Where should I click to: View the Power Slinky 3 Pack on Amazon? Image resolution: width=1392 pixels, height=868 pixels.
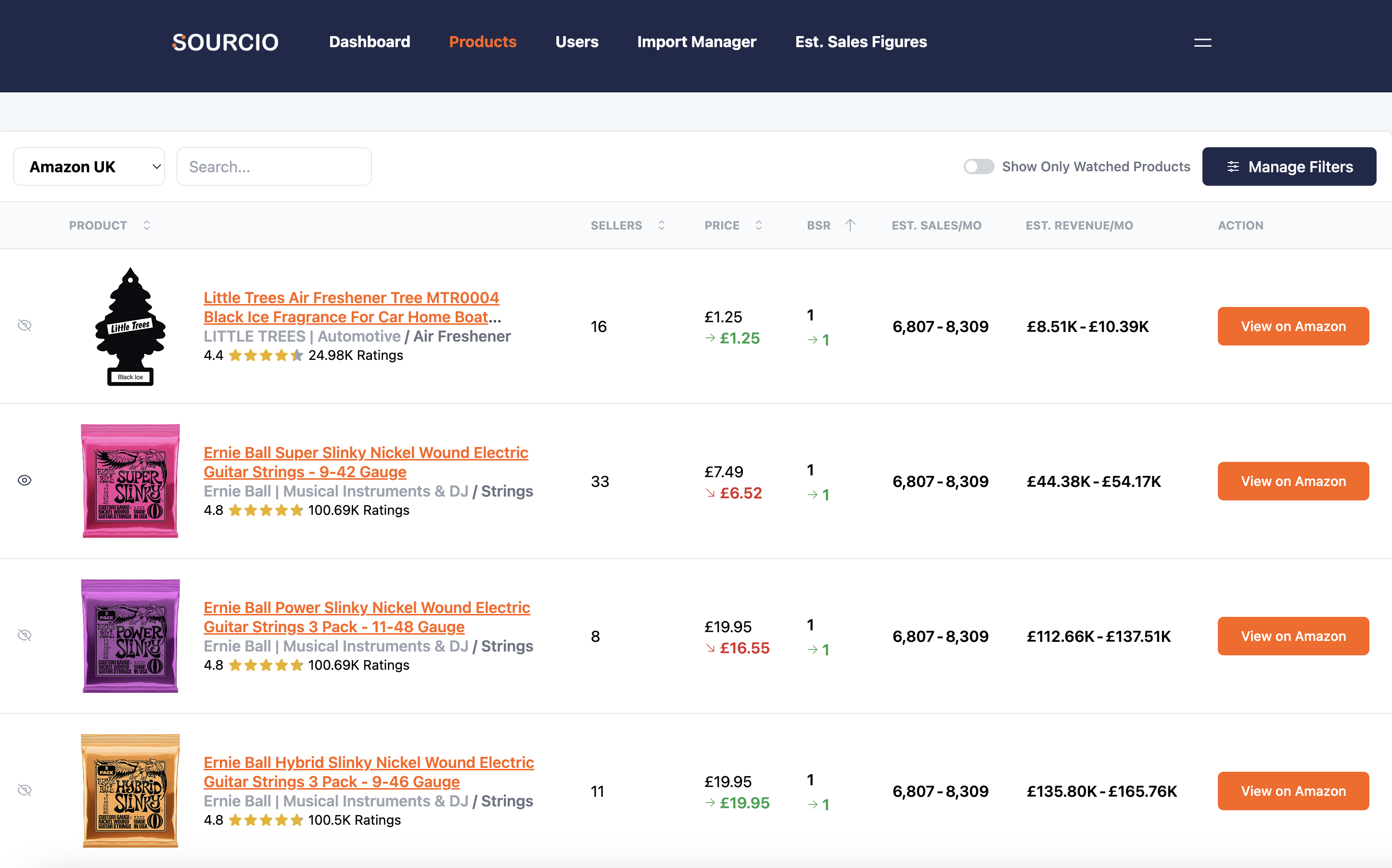[1293, 636]
